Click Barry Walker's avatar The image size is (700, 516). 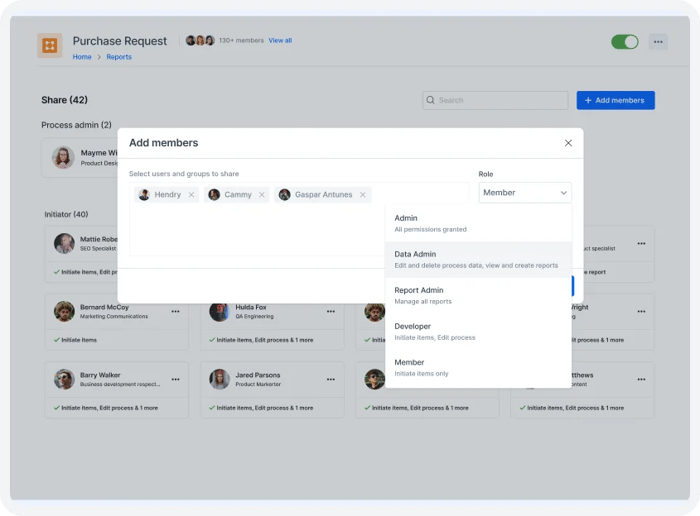[x=64, y=379]
